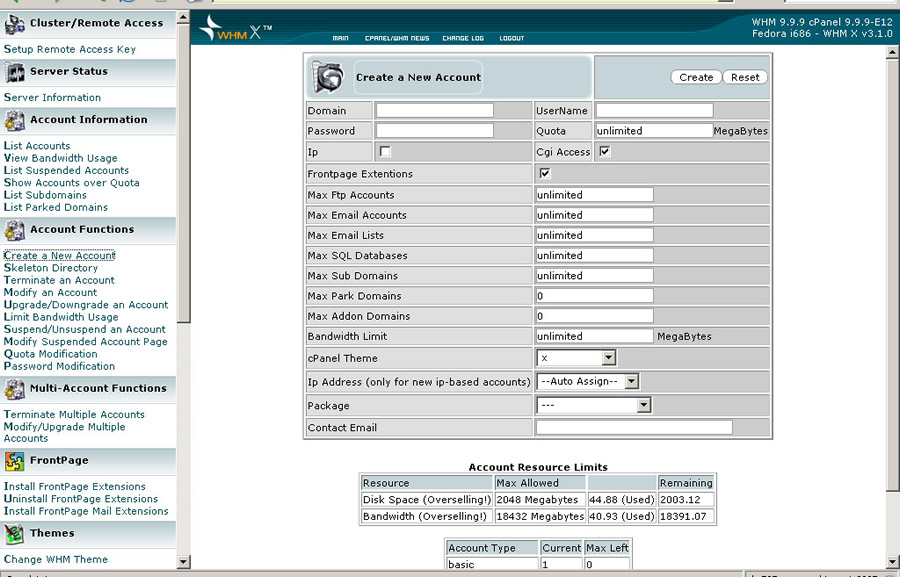The width and height of the screenshot is (900, 577).
Task: Click the Max Addon Domains field
Action: (595, 316)
